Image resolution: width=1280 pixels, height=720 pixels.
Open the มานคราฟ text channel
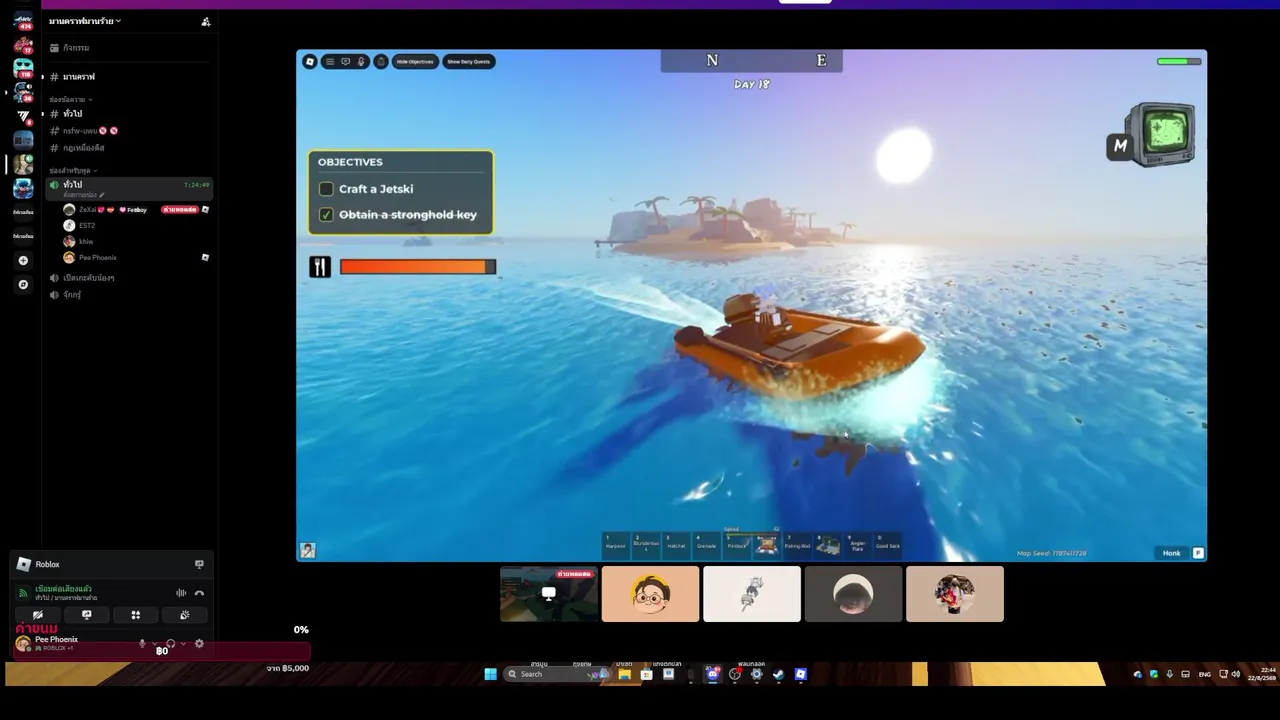pyautogui.click(x=130, y=77)
